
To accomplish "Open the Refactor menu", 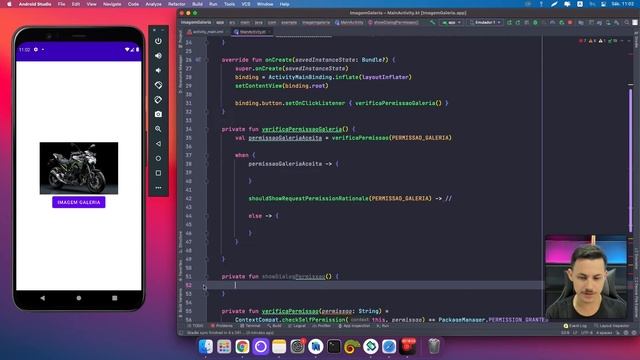I will (177, 4).
